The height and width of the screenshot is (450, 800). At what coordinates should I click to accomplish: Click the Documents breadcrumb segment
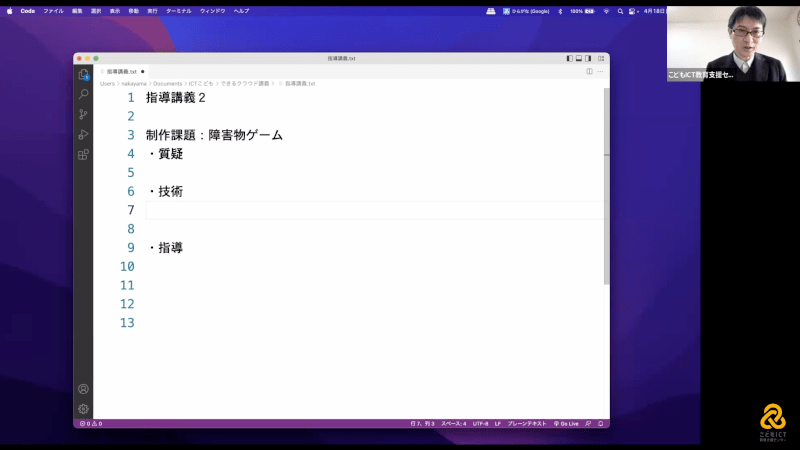(x=167, y=84)
